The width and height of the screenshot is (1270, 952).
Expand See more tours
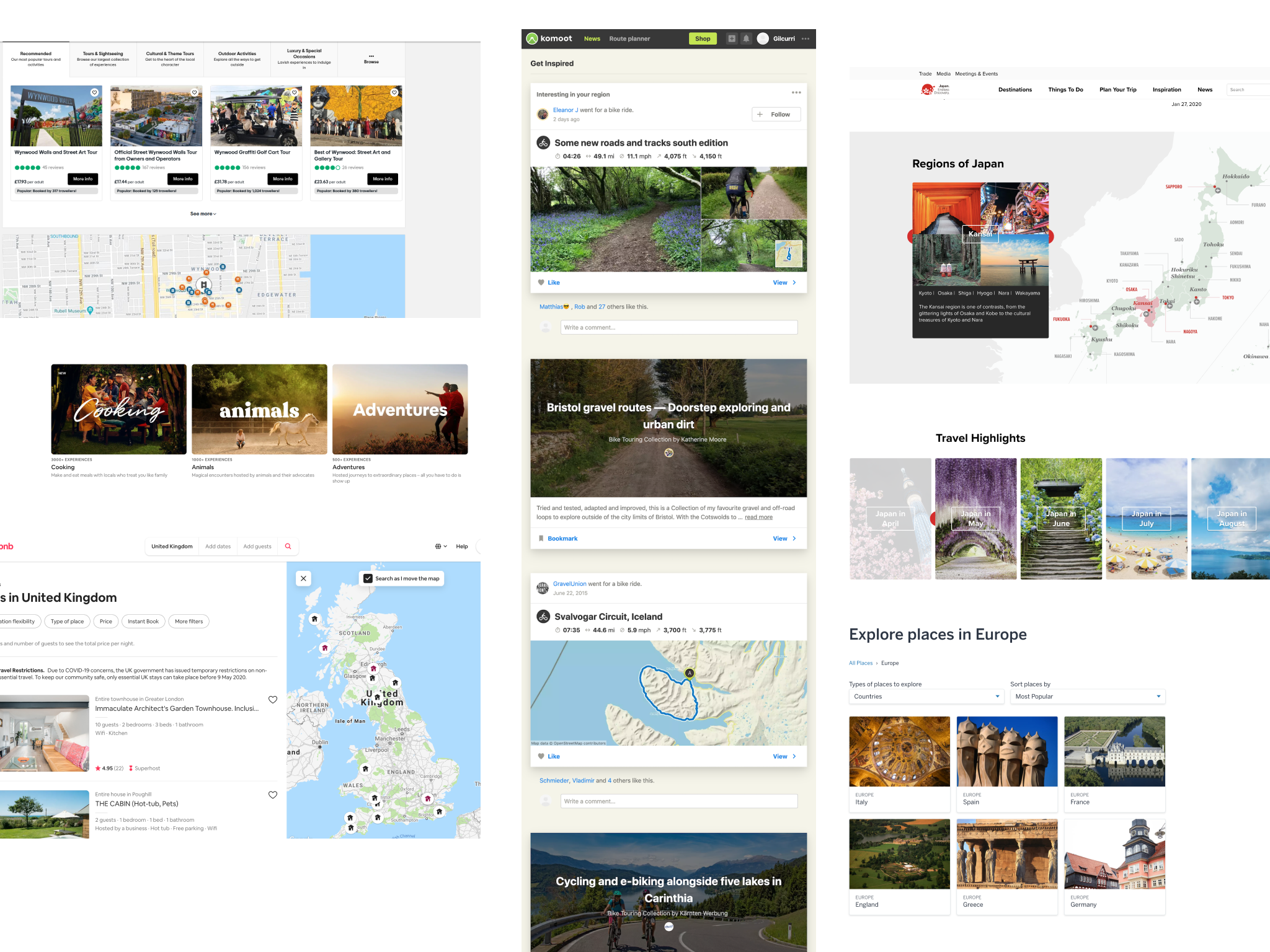(203, 214)
